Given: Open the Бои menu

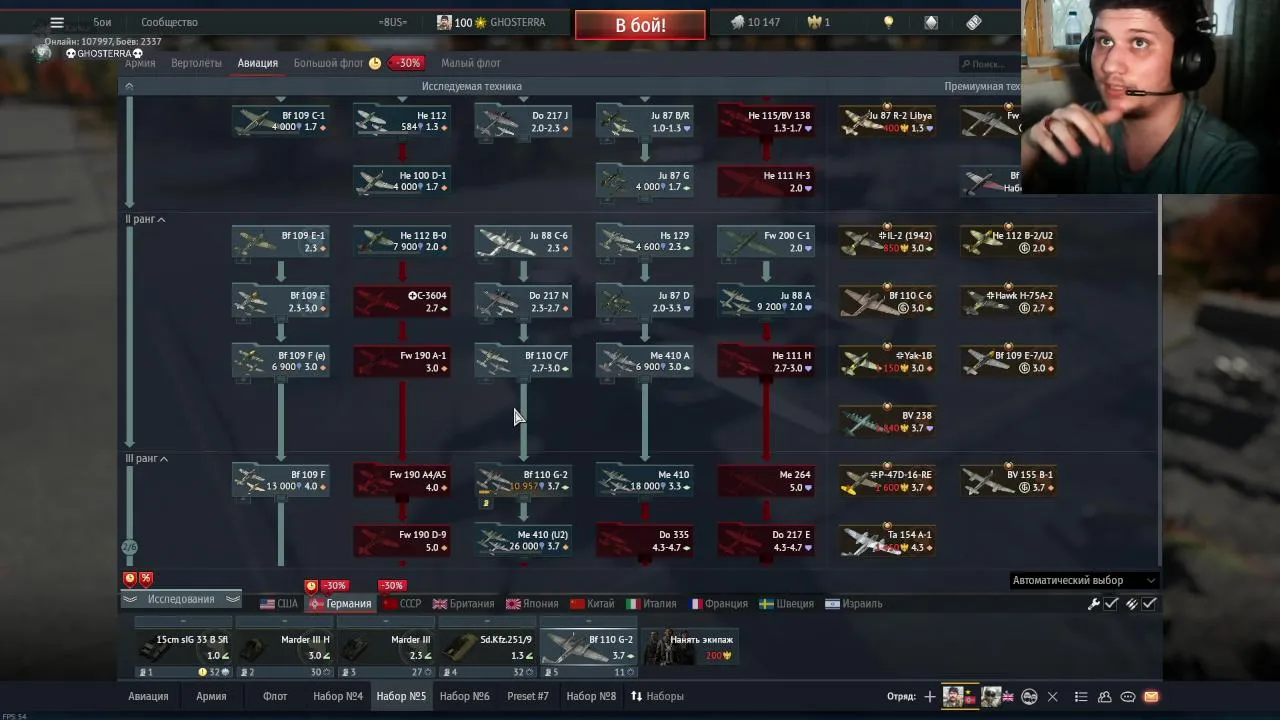Looking at the screenshot, I should tap(102, 22).
